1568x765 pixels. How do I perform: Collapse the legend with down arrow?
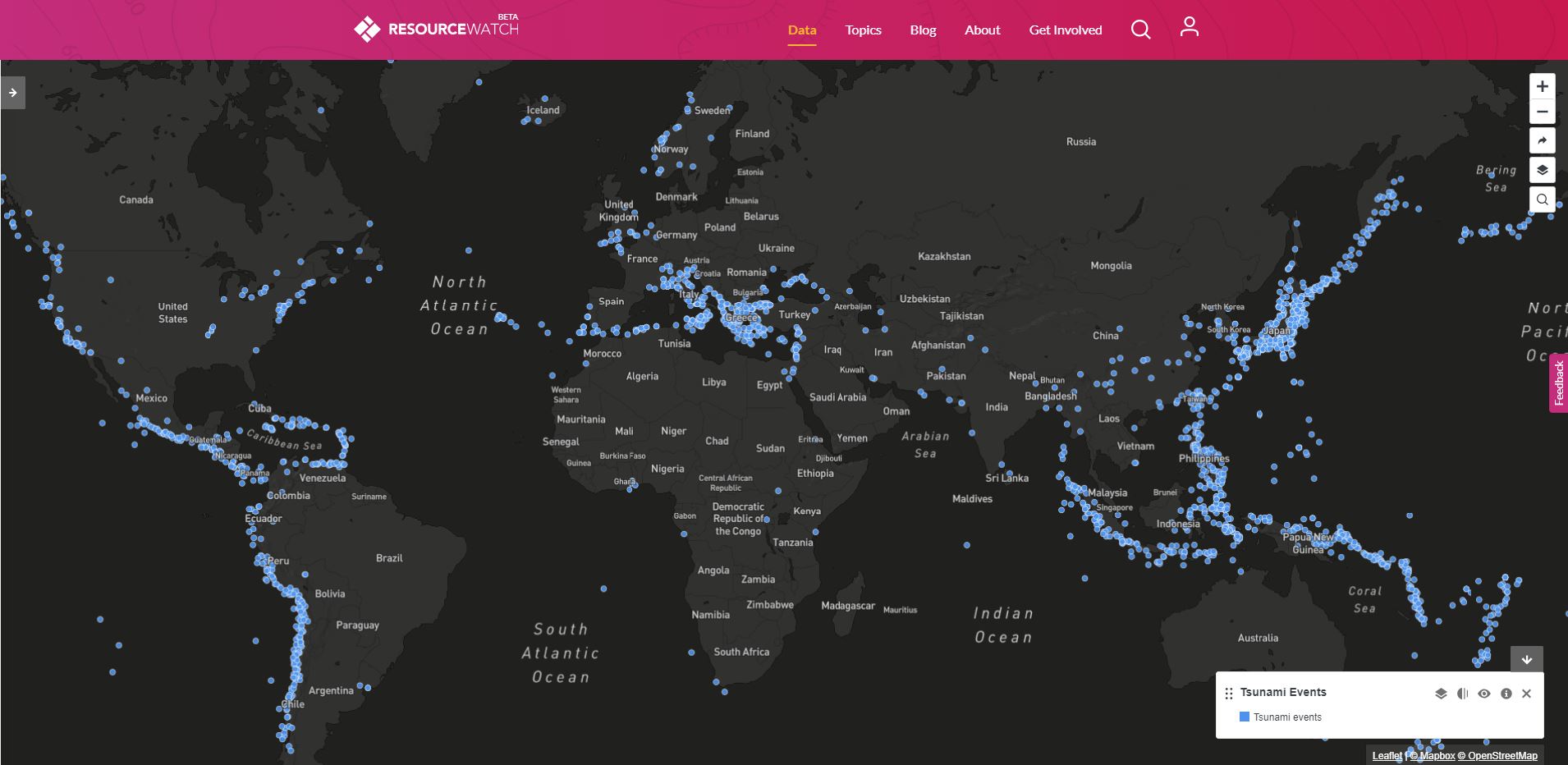1526,659
